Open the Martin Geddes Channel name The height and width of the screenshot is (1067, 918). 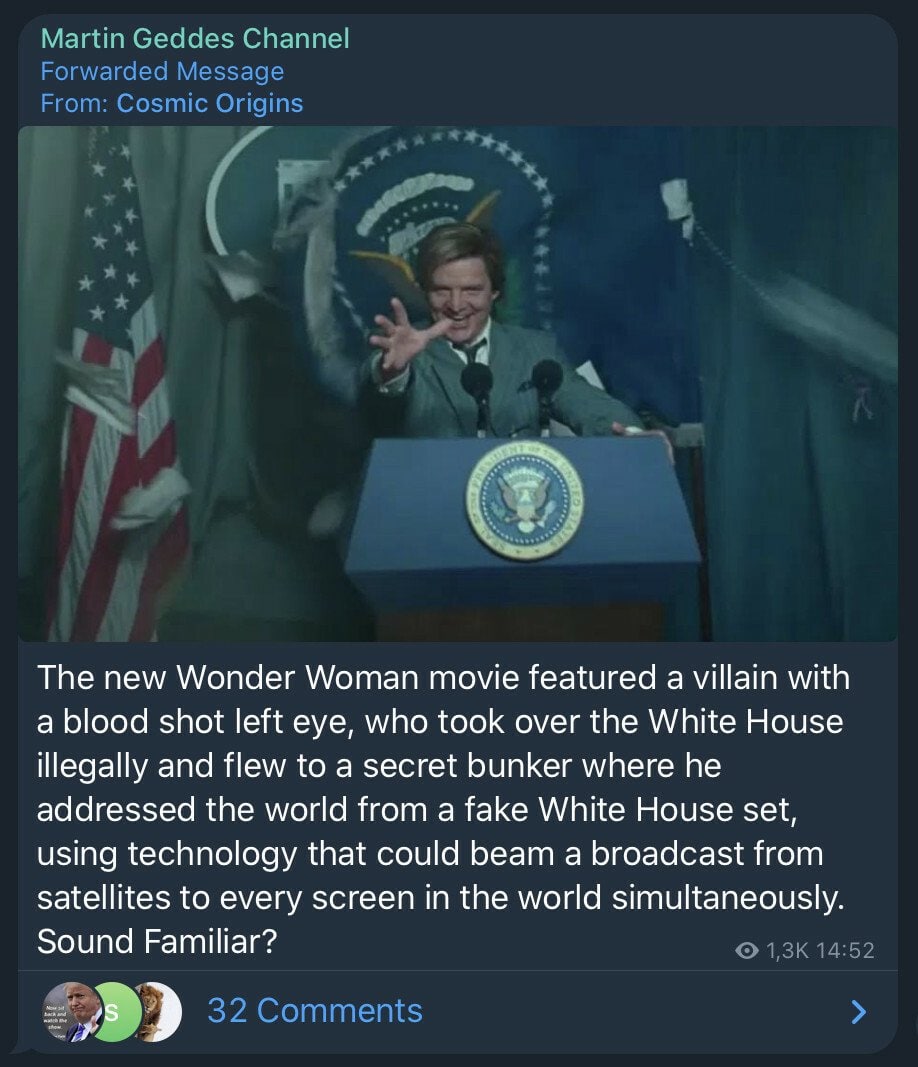coord(195,38)
